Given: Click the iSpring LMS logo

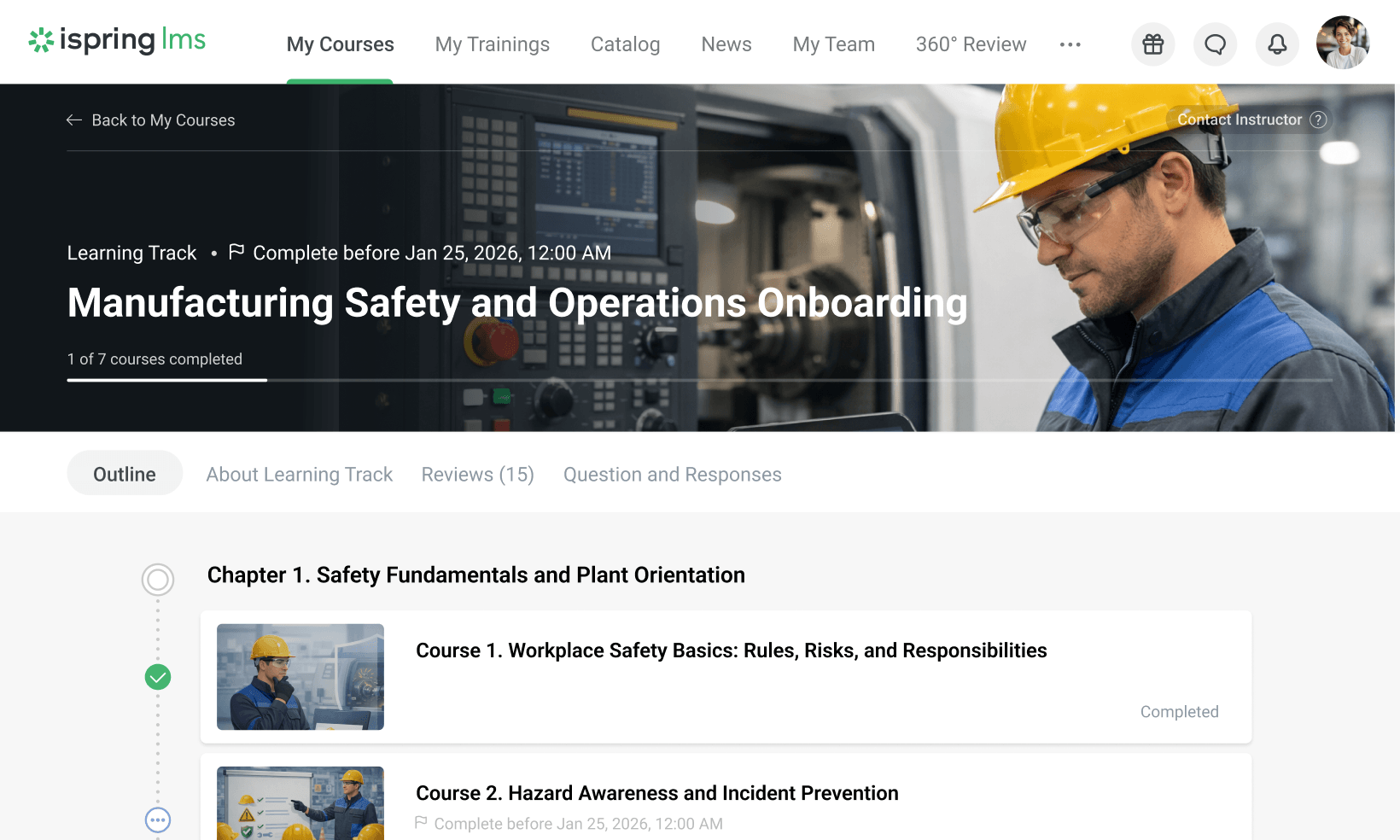Looking at the screenshot, I should pyautogui.click(x=117, y=40).
